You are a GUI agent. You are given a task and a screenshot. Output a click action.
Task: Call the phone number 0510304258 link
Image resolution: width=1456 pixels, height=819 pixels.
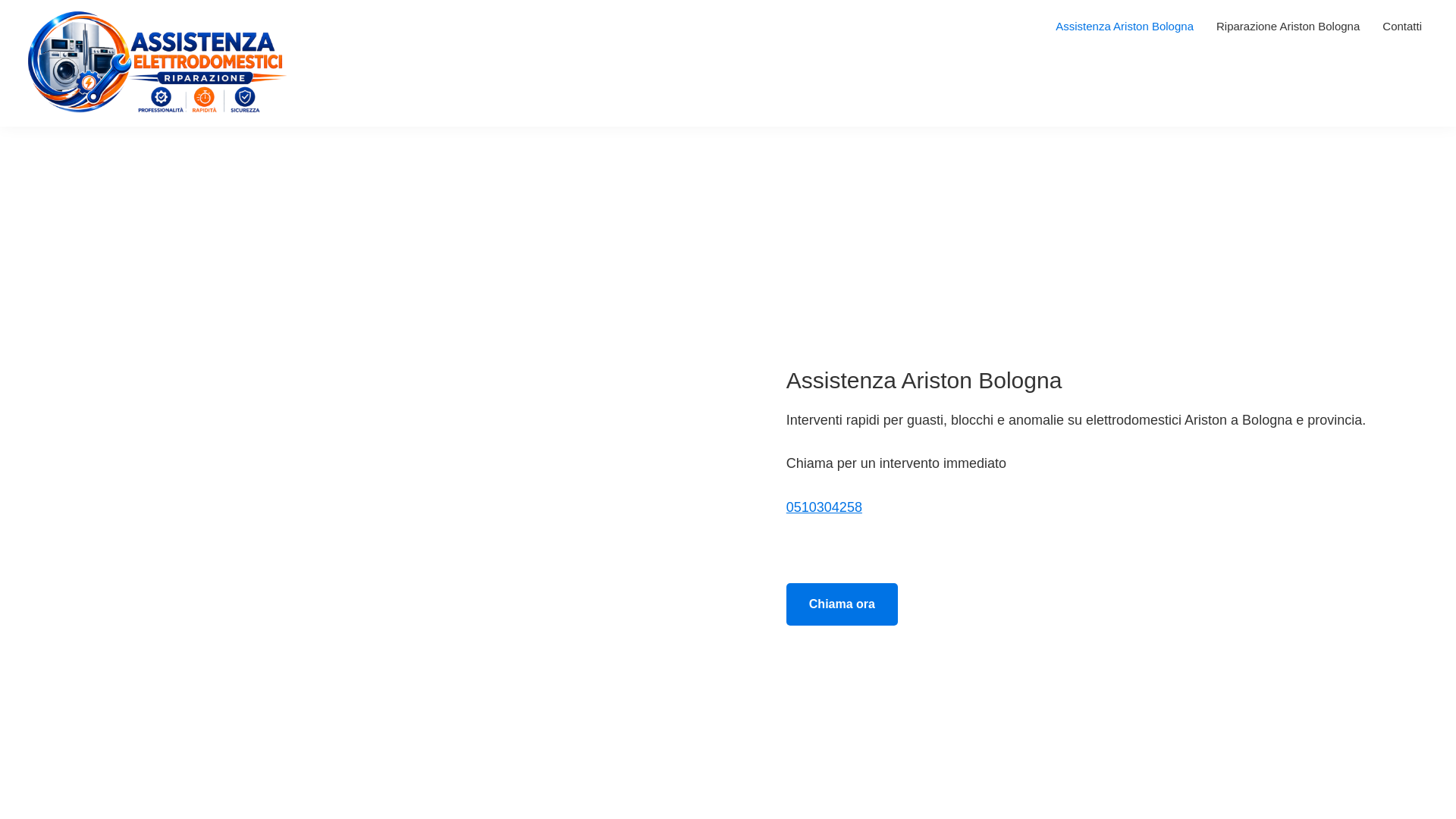pos(824,507)
